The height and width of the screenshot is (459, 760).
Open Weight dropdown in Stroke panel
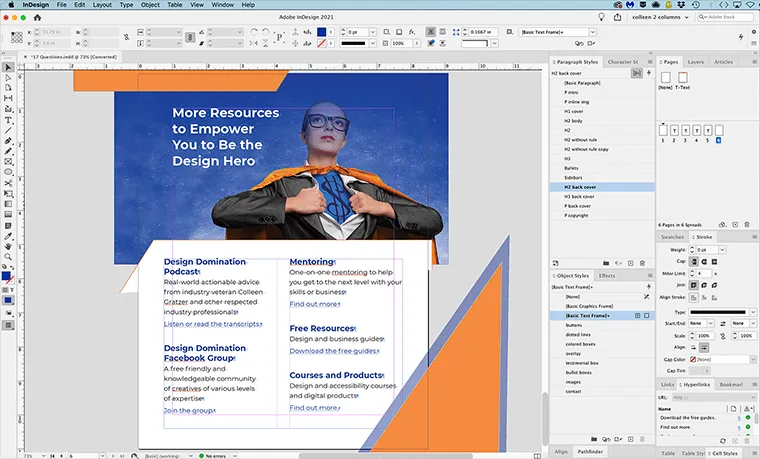click(x=722, y=250)
